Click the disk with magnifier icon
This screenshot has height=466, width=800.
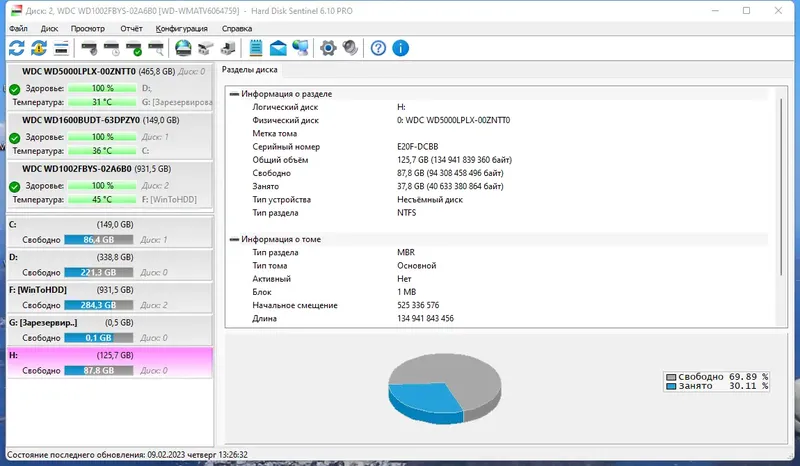156,49
